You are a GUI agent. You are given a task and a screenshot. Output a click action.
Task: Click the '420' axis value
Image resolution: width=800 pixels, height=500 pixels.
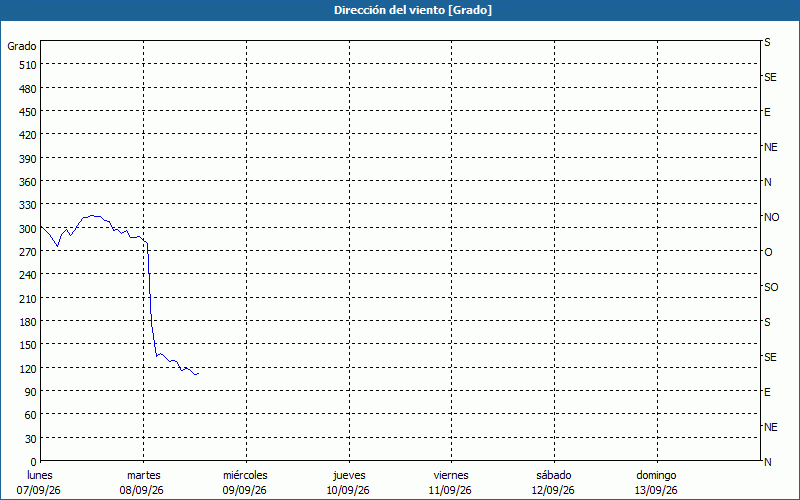(28, 135)
